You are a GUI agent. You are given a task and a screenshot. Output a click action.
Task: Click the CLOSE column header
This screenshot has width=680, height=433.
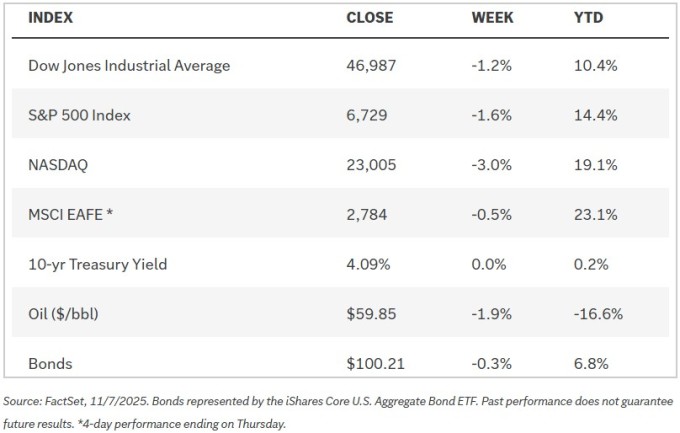pyautogui.click(x=369, y=18)
